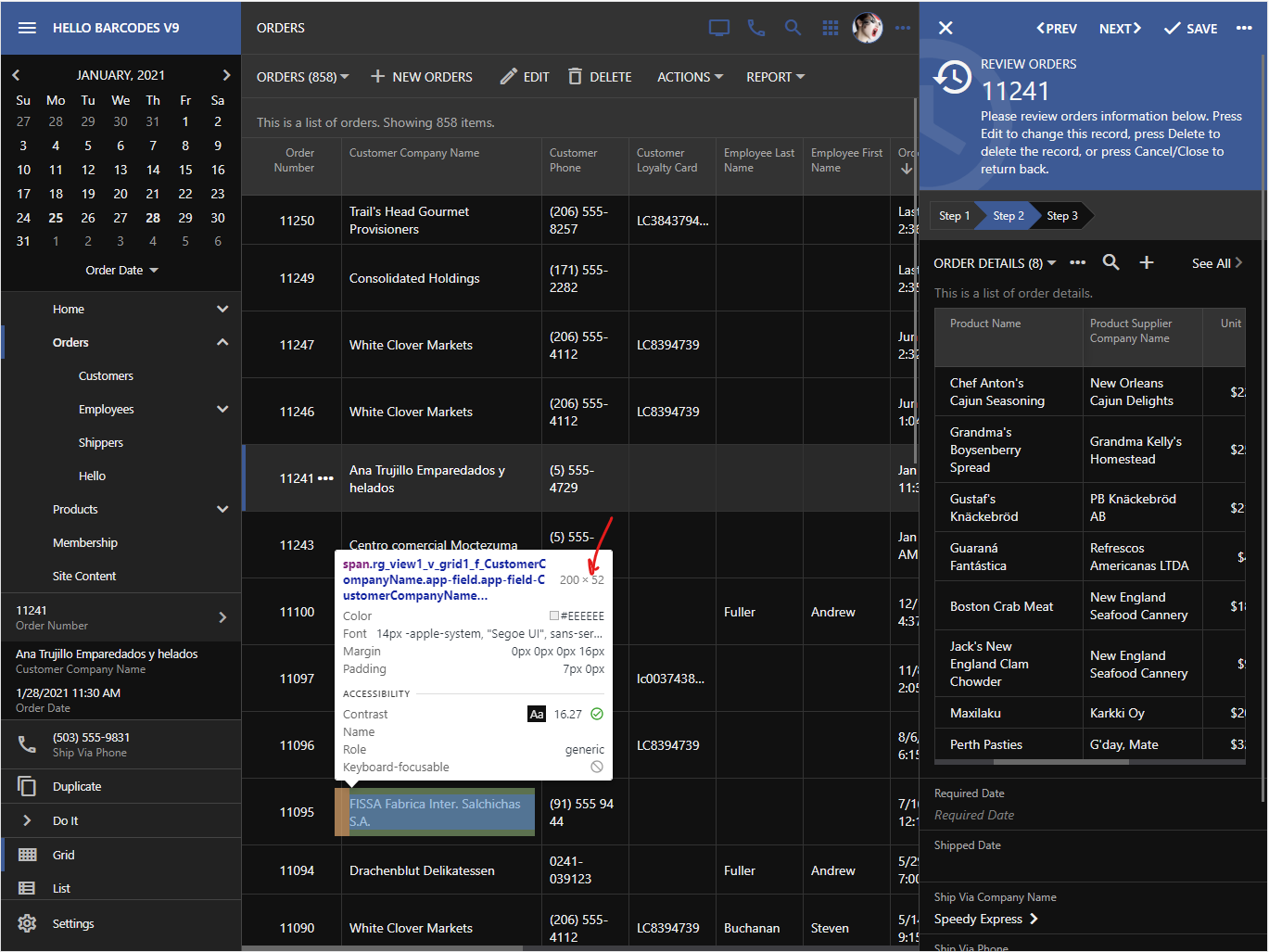Expand the Order Date dropdown
Screen dimensions: 1269x952
121,271
